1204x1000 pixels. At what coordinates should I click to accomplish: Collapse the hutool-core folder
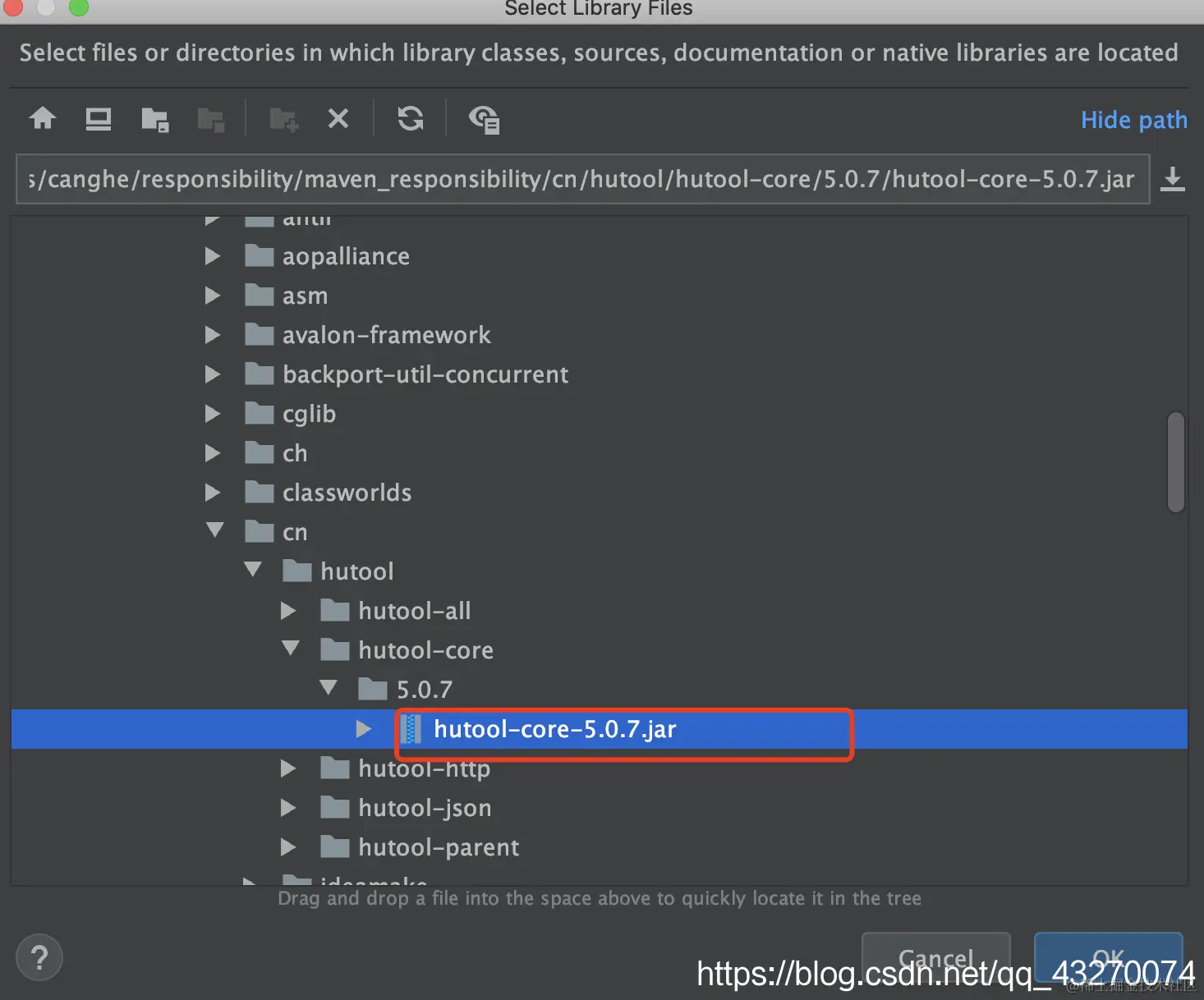coord(291,649)
